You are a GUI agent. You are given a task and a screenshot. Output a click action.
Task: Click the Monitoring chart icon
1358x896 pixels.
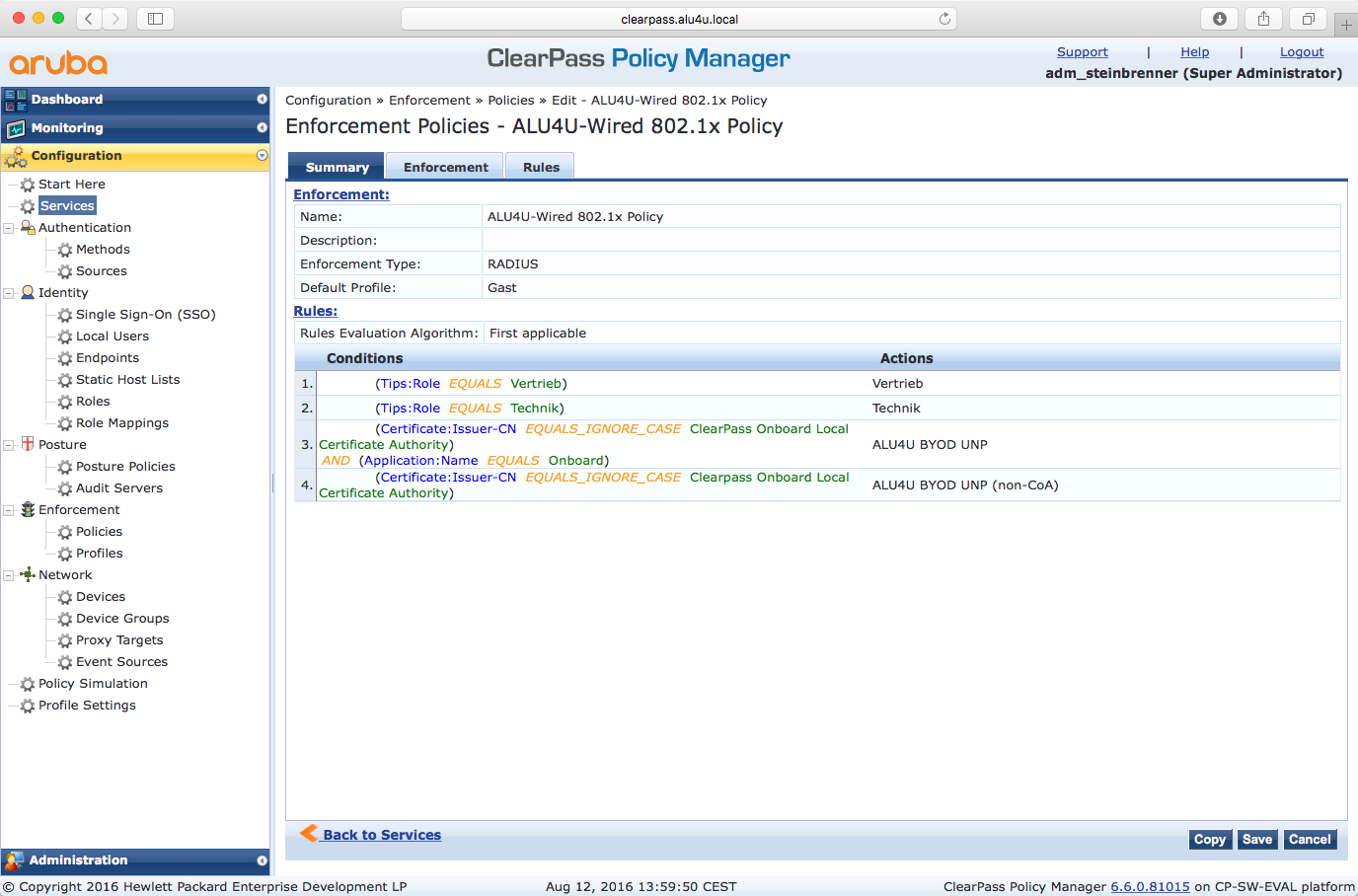[16, 128]
